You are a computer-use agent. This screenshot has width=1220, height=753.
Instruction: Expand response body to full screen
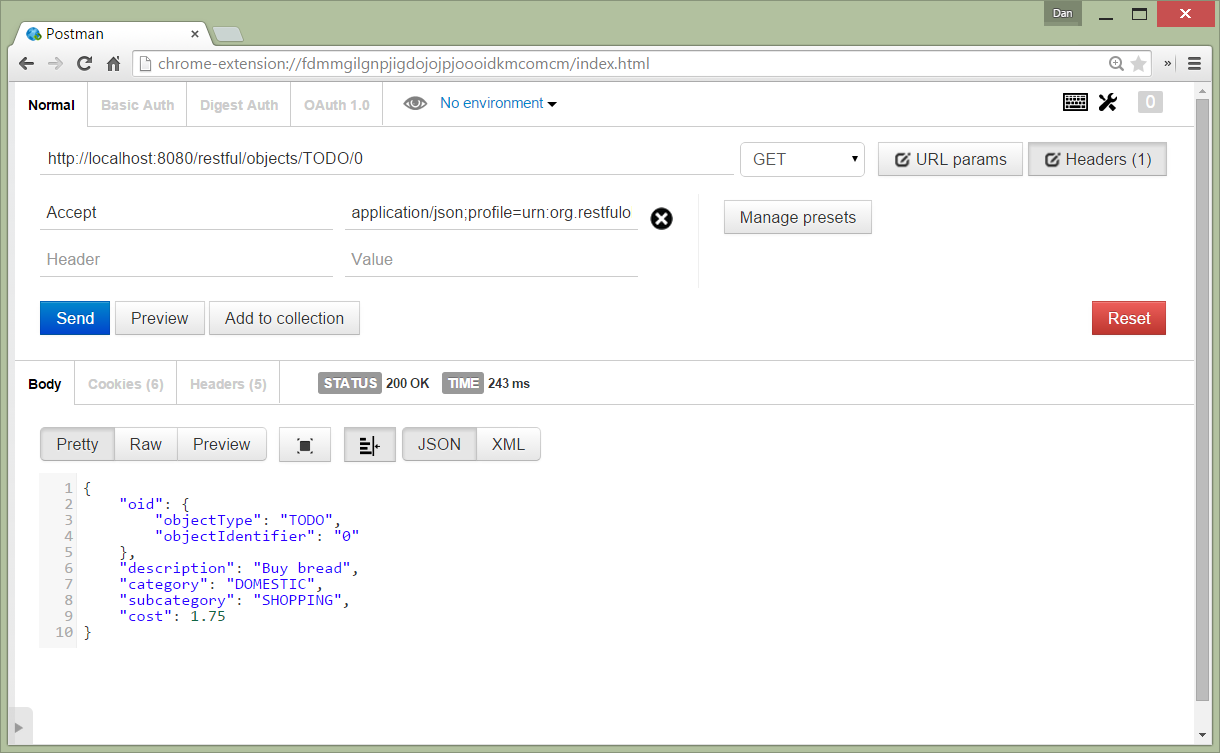[x=304, y=444]
